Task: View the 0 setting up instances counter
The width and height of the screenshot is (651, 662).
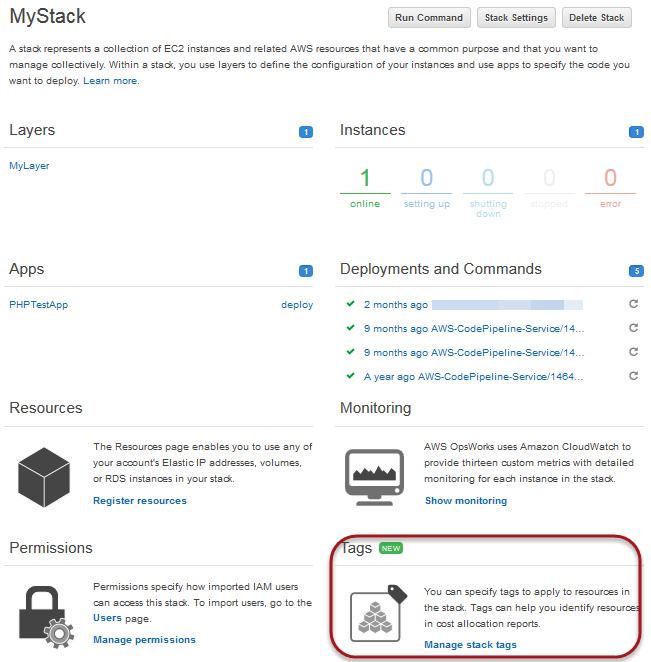Action: point(426,188)
